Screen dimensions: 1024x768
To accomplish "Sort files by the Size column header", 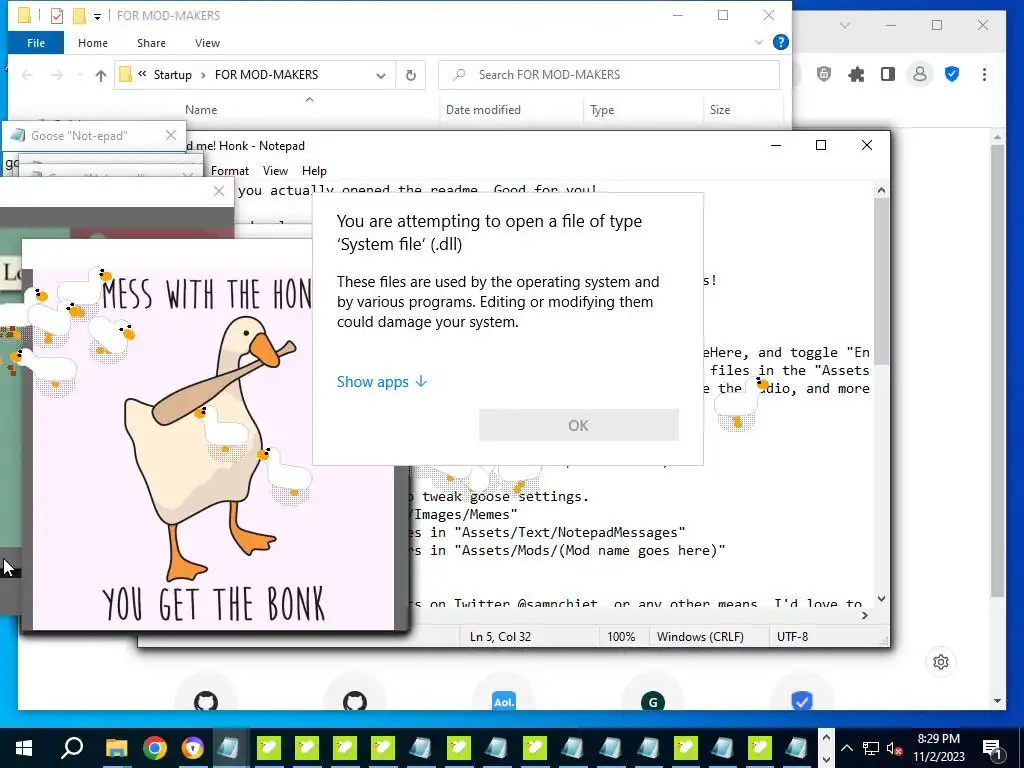I will pos(720,110).
